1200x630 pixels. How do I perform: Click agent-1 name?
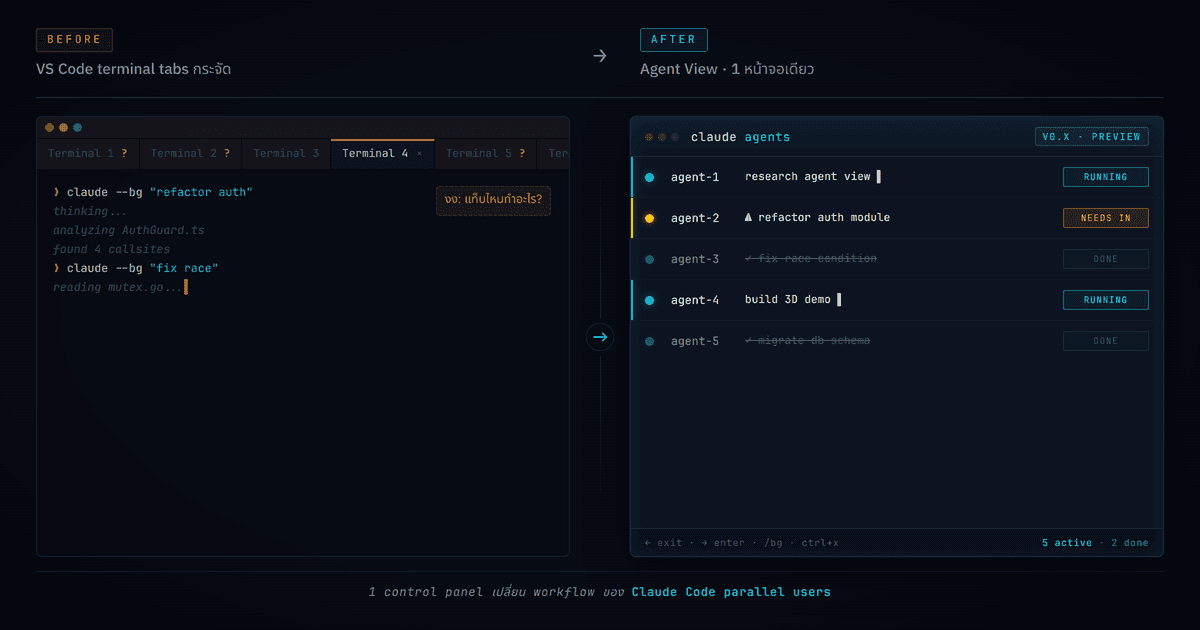point(695,177)
